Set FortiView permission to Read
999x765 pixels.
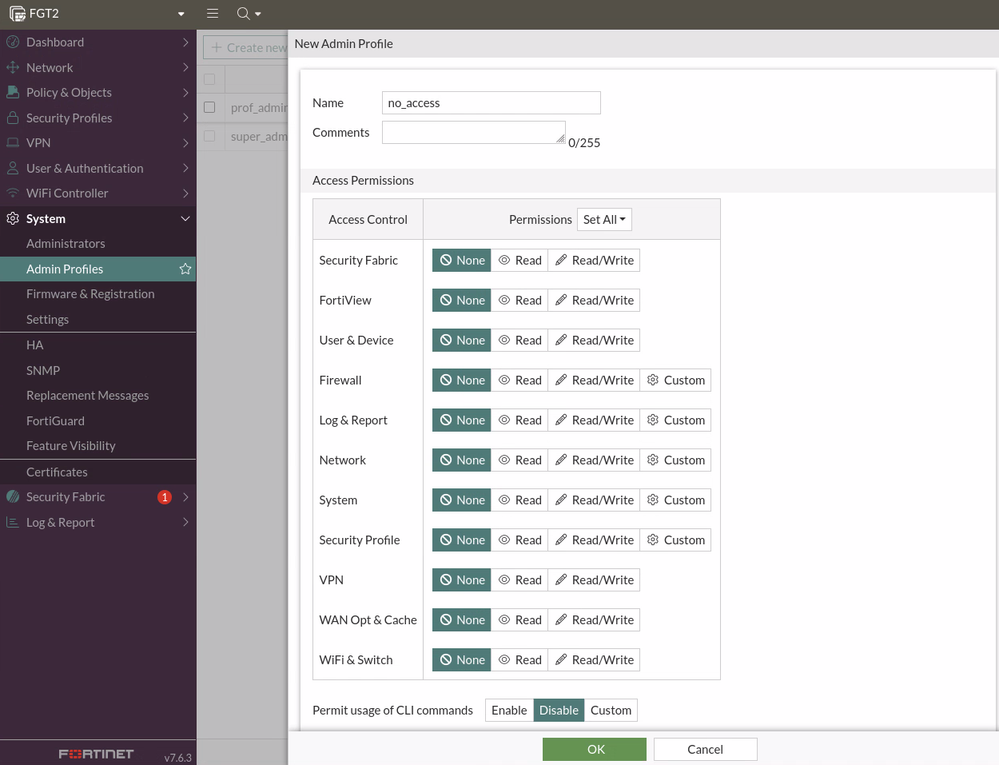click(519, 300)
